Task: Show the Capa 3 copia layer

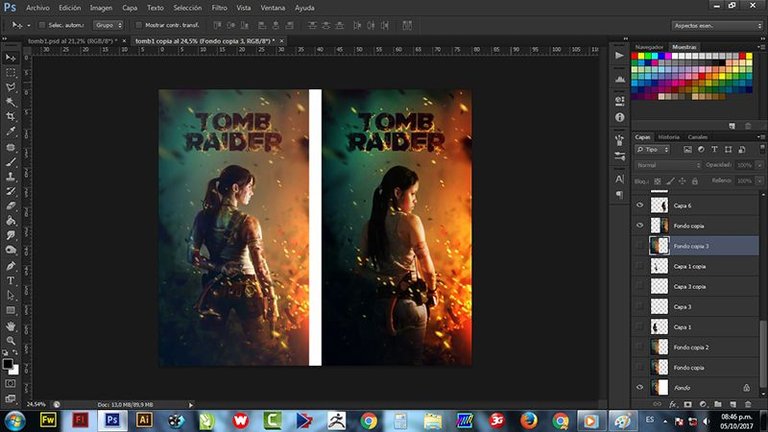Action: coord(640,287)
